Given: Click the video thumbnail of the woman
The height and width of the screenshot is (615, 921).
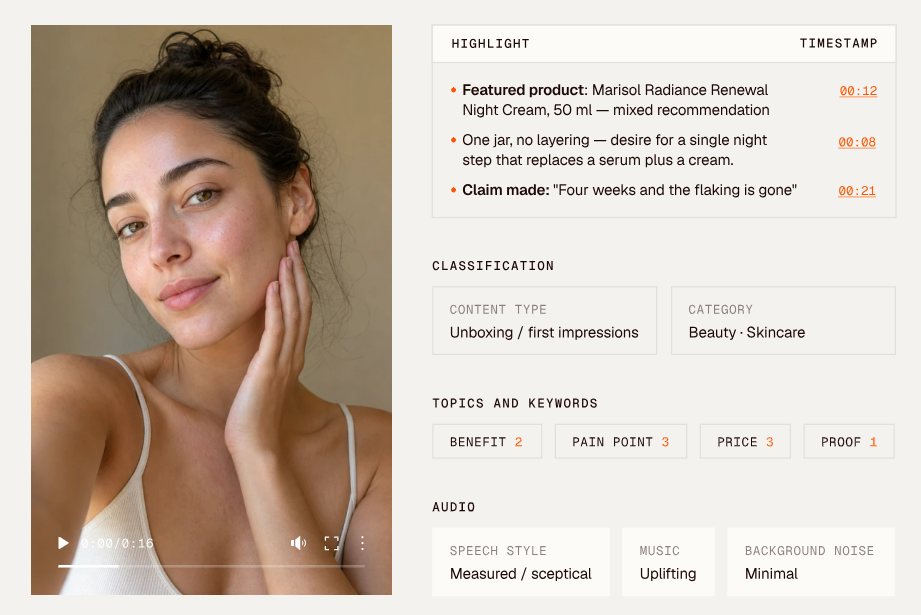Looking at the screenshot, I should tap(211, 310).
